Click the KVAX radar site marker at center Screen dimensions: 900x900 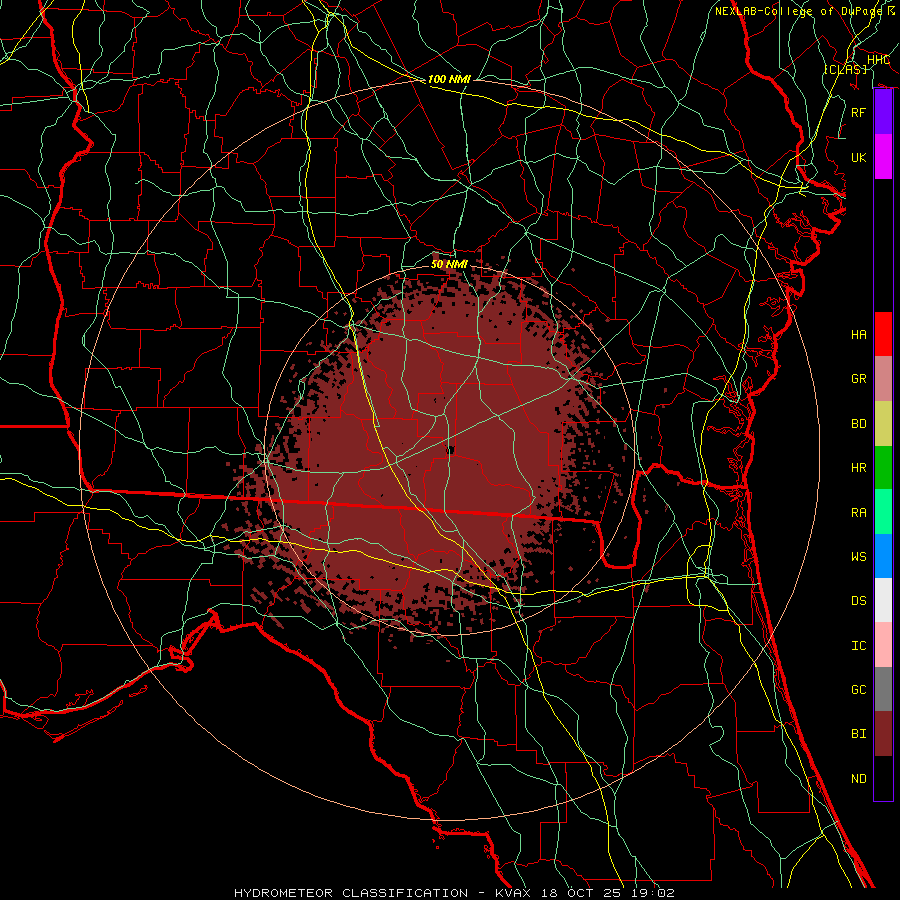[451, 451]
